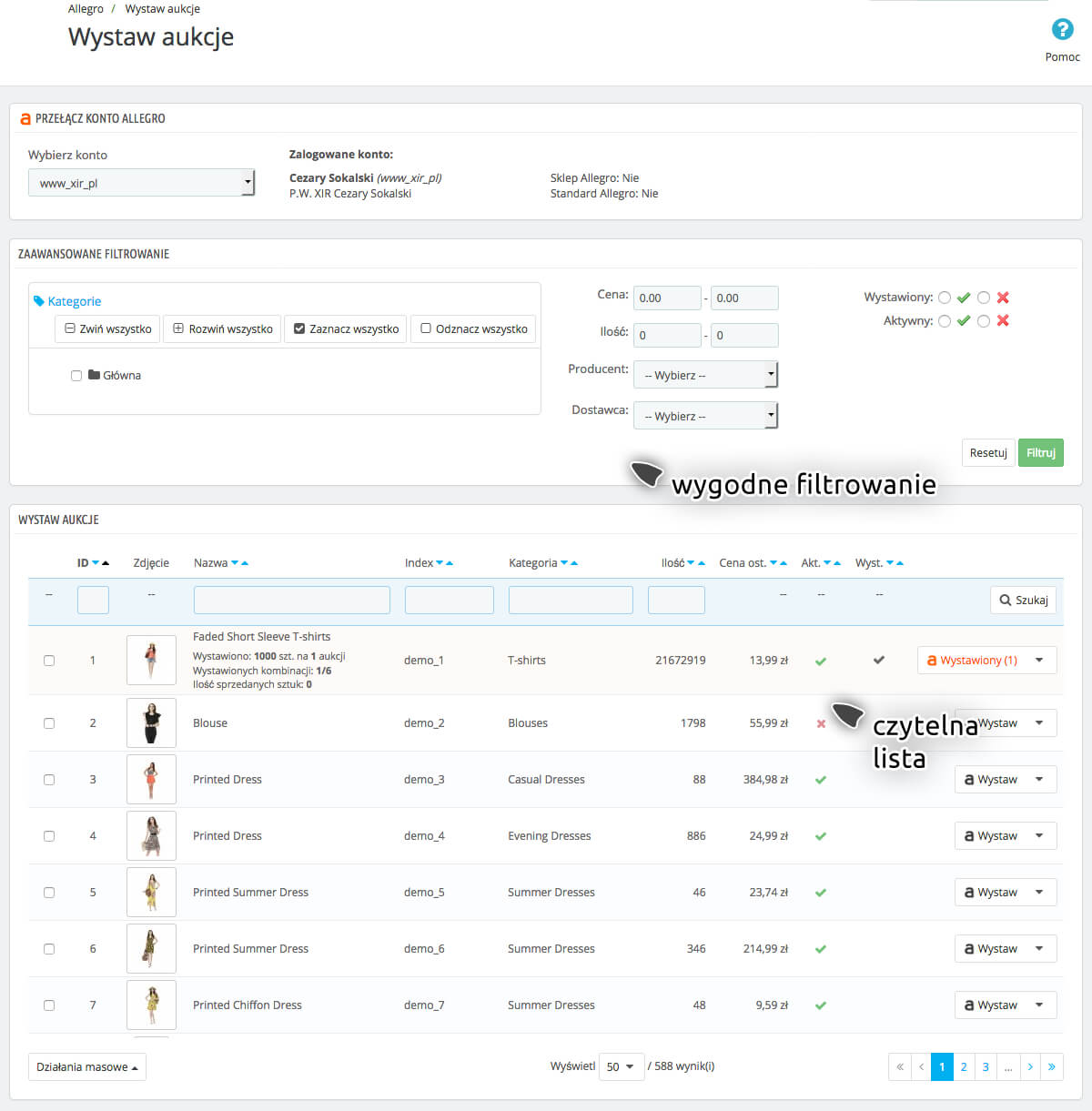Sort Ilość column ascending arrow
The width and height of the screenshot is (1092, 1111).
(702, 563)
